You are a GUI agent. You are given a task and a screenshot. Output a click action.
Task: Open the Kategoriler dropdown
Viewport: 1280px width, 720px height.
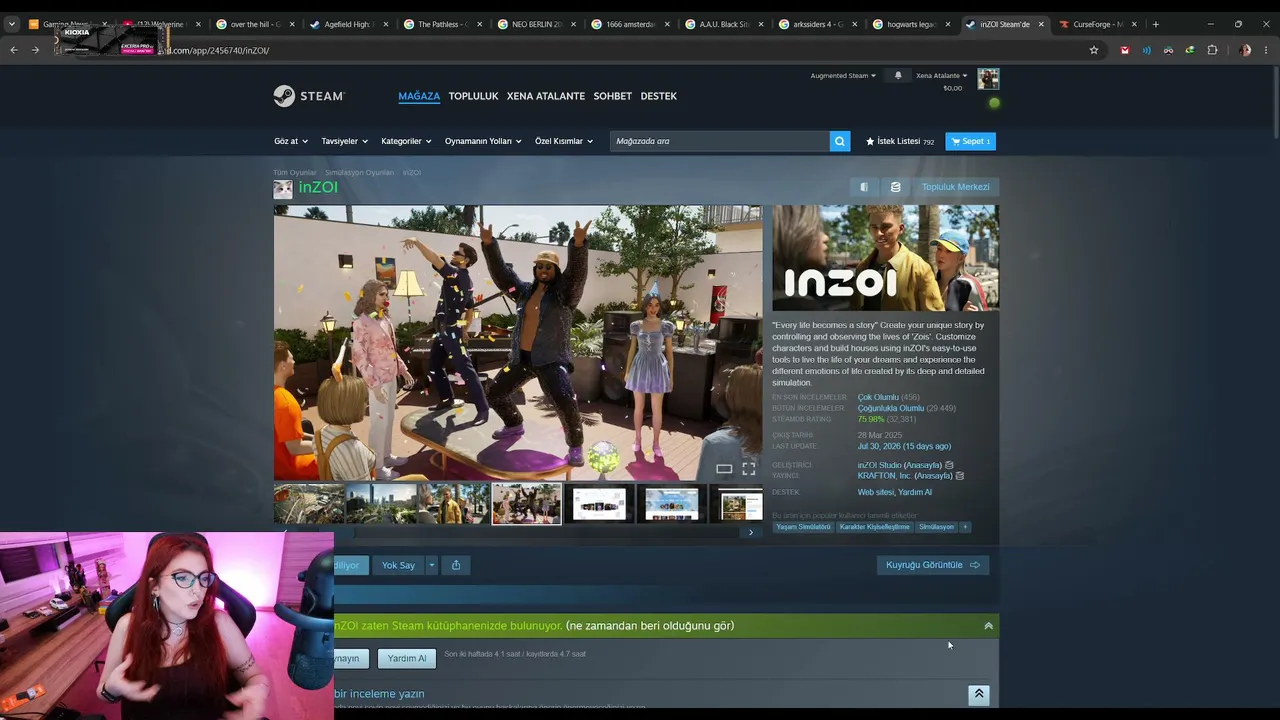coord(406,141)
